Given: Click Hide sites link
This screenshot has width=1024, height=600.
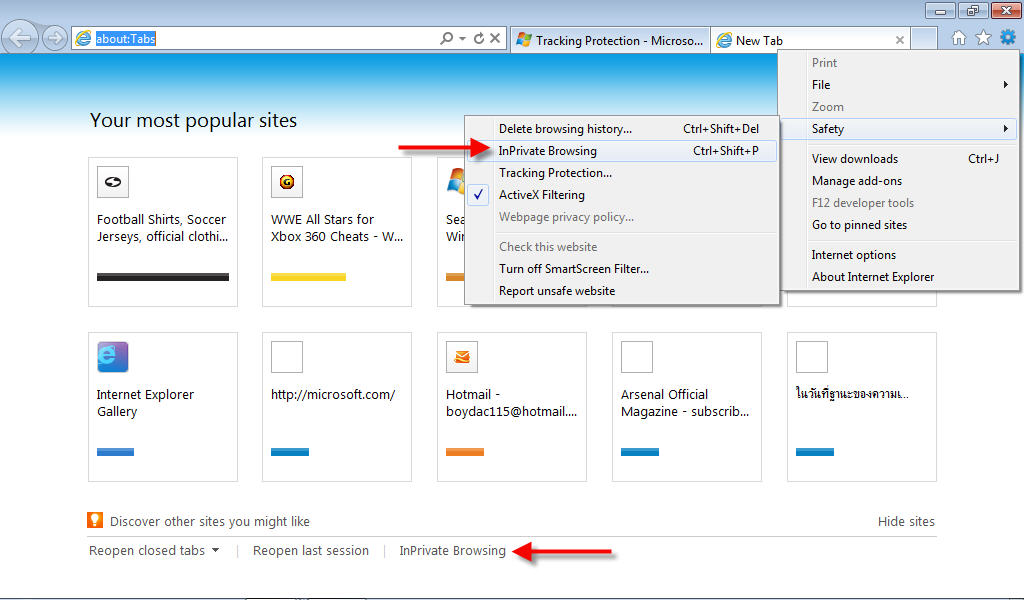Looking at the screenshot, I should (906, 522).
